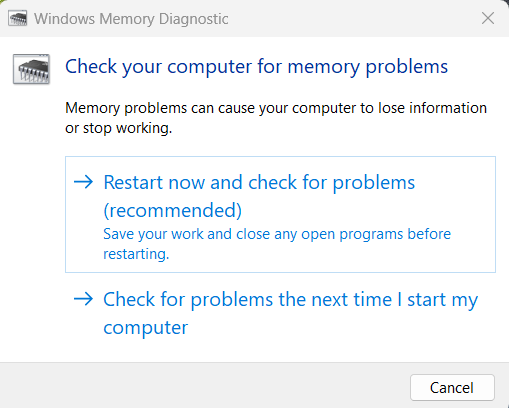Click 'next time' words in the second option
This screenshot has height=408, width=509.
[x=351, y=299]
